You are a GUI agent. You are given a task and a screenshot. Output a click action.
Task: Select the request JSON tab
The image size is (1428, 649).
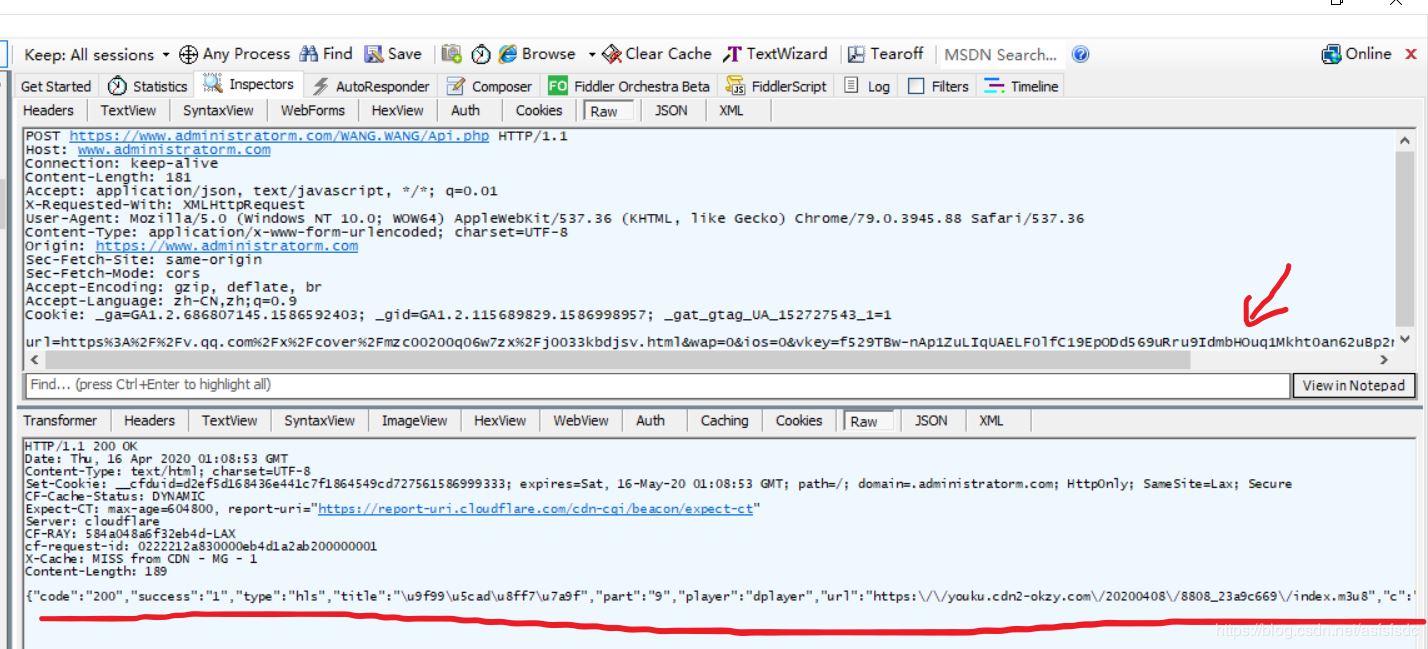(671, 111)
